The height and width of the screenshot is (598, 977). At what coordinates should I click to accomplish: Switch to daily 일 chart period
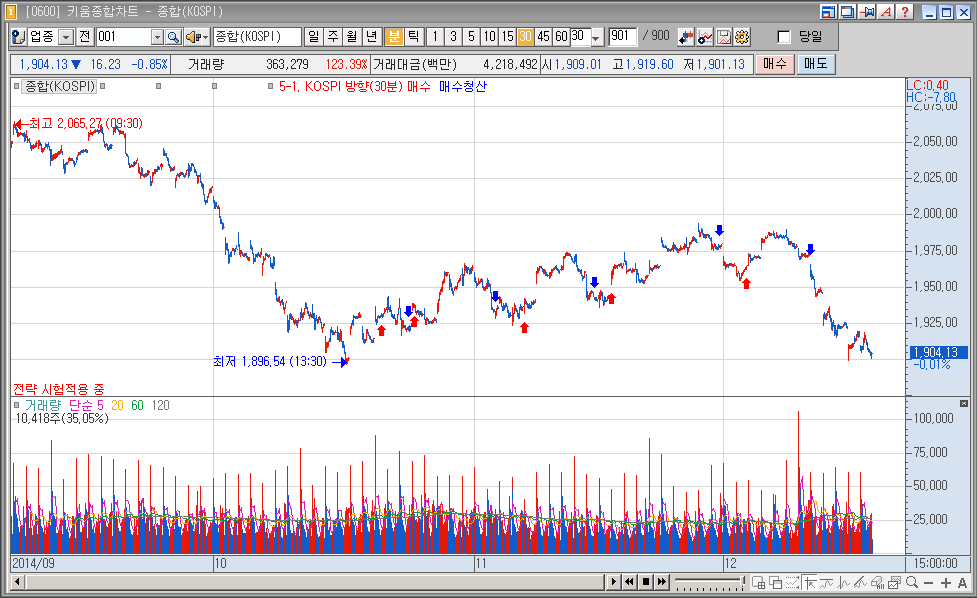coord(313,37)
